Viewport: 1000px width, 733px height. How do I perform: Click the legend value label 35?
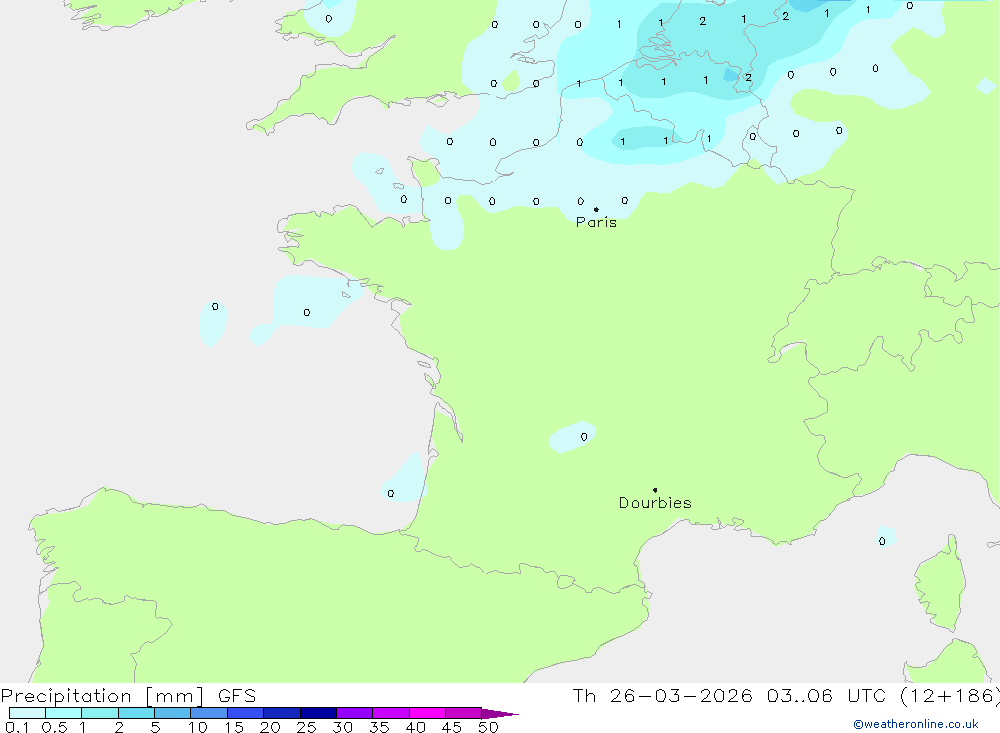click(379, 727)
